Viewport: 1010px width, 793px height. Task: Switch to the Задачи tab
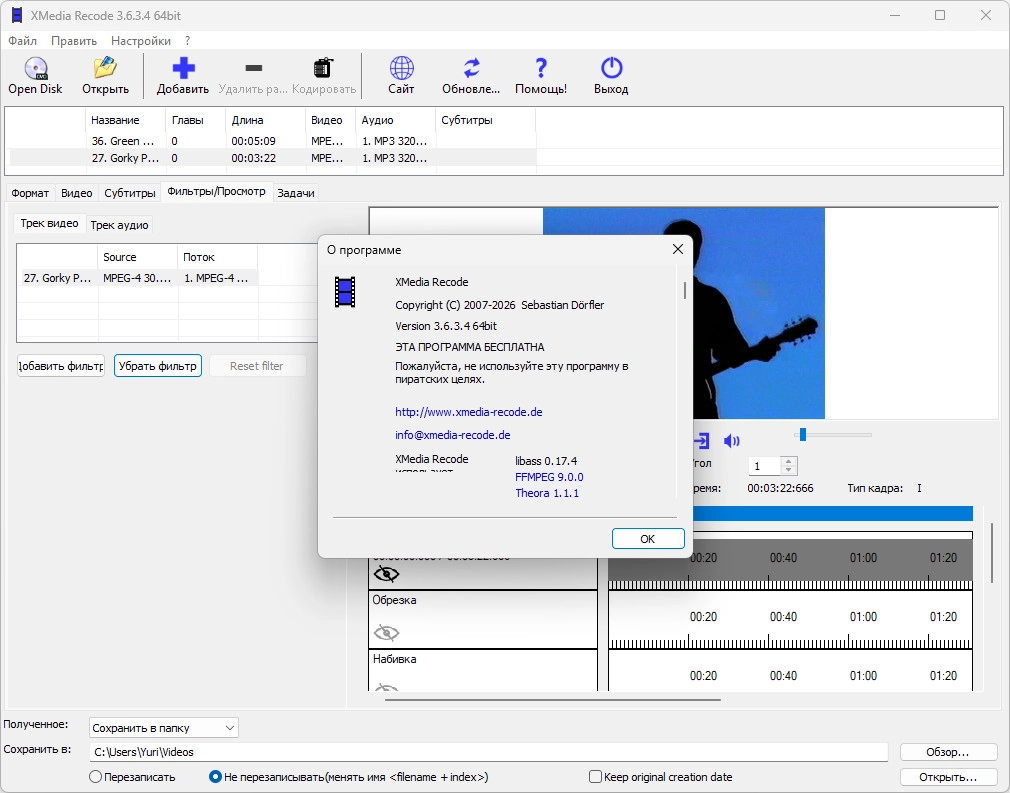tap(296, 193)
